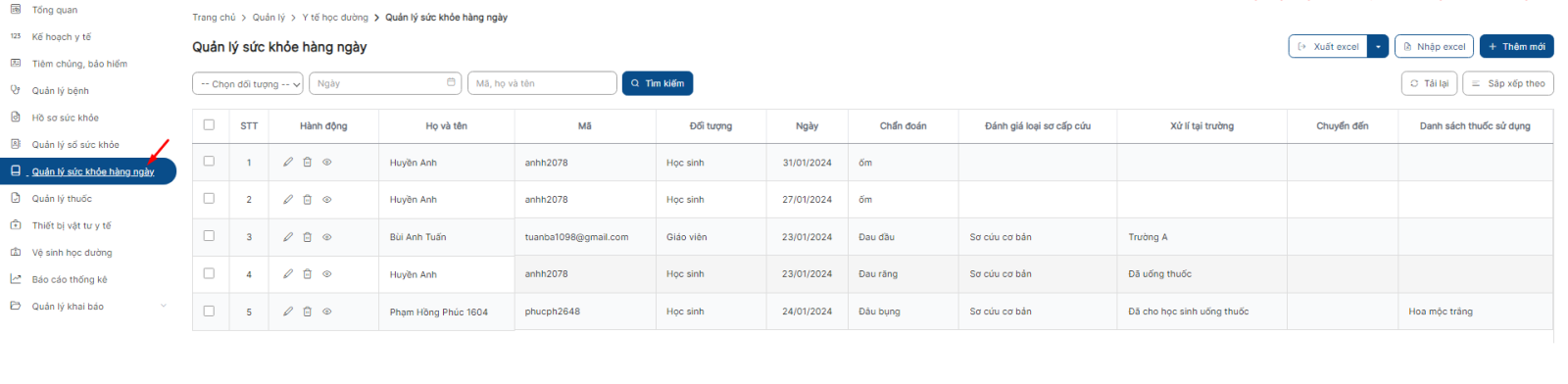Click calendar icon in Ngày field
This screenshot has width=1568, height=384.
451,82
